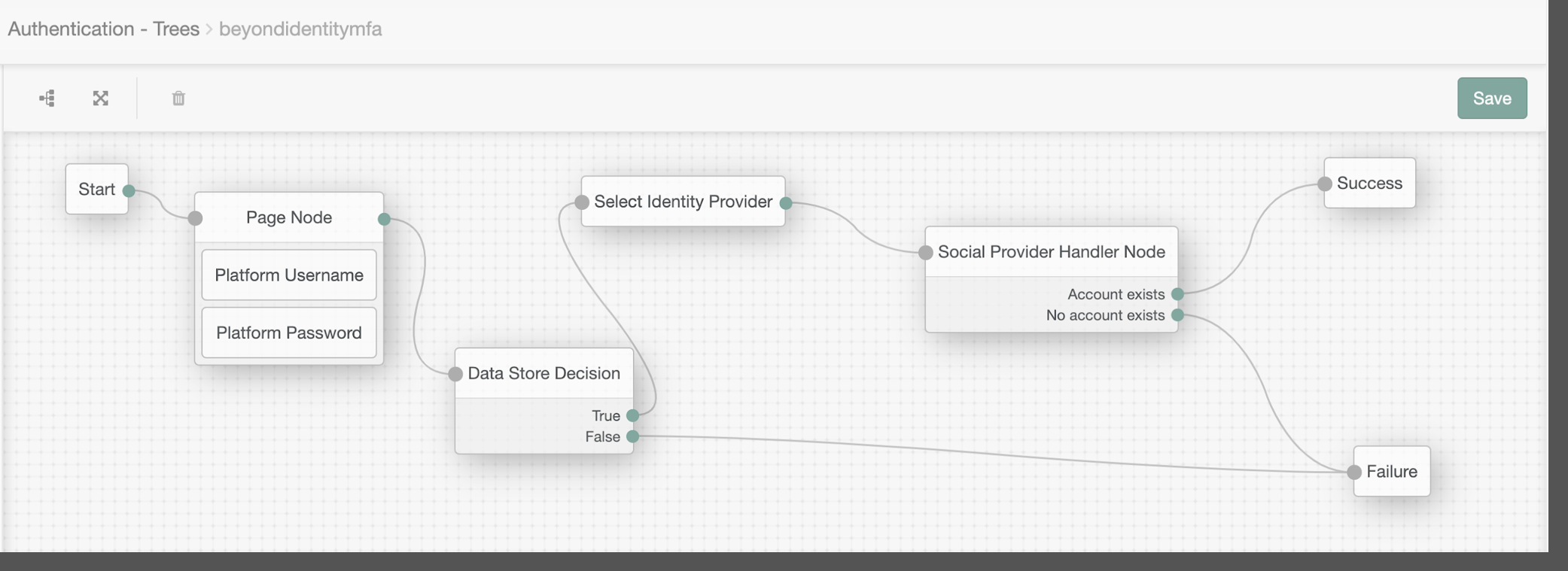Select the Social Provider Handler Node
Screen dimensions: 1568x571
[1051, 252]
